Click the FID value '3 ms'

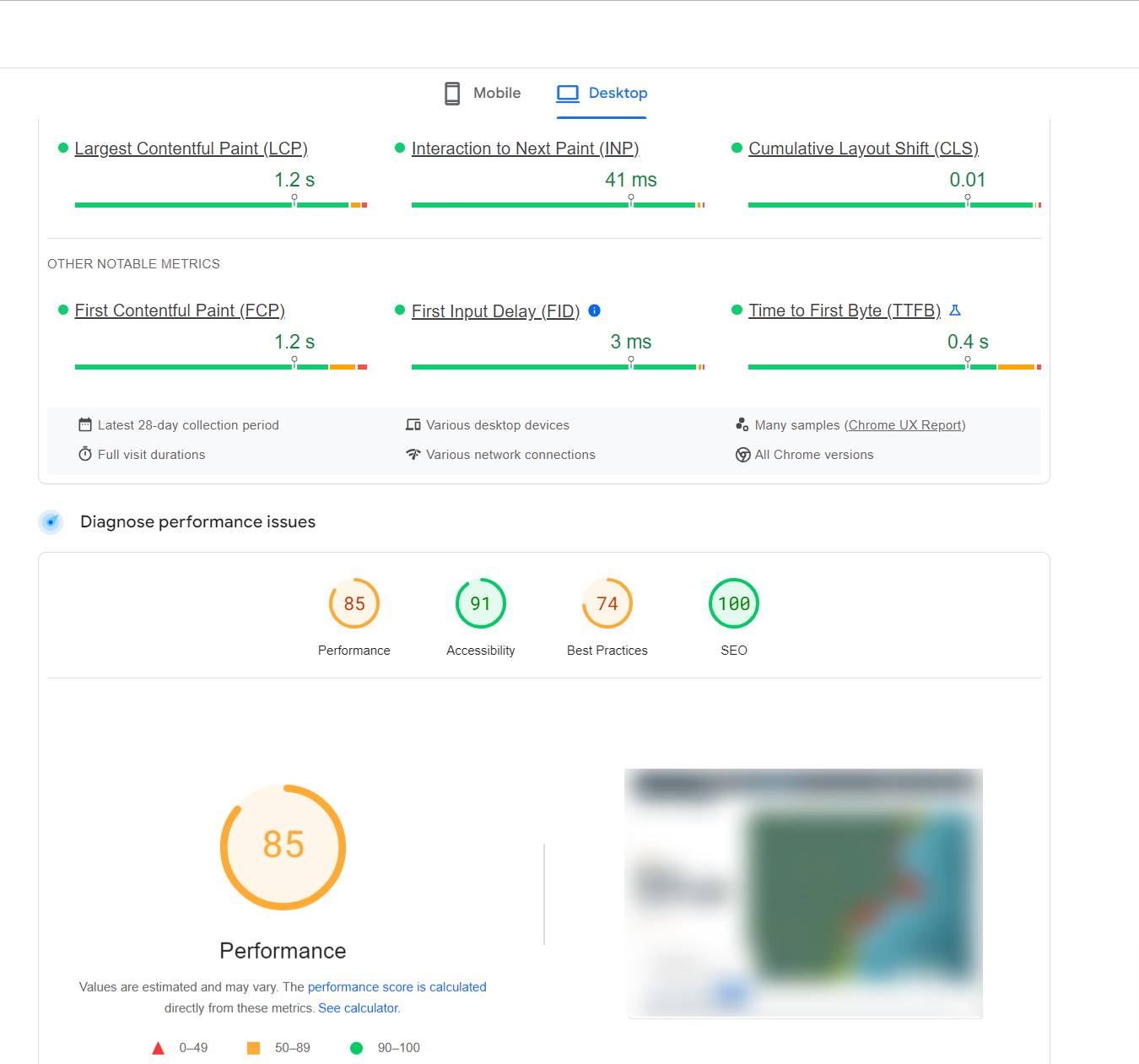coord(631,342)
